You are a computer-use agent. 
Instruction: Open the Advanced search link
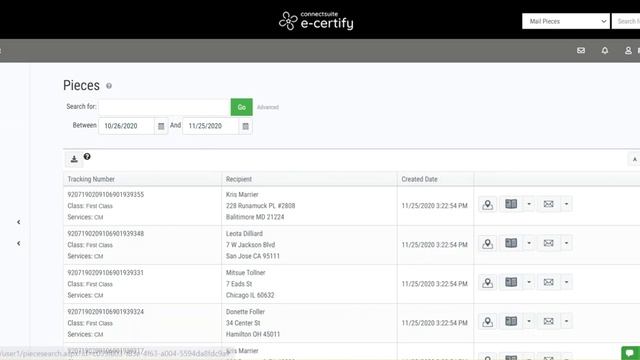click(x=268, y=107)
